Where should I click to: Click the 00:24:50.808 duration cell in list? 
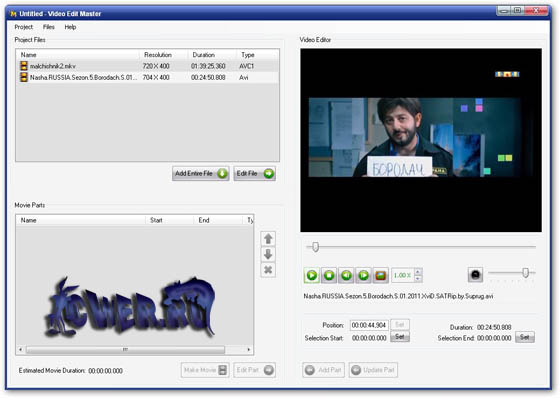pyautogui.click(x=208, y=77)
